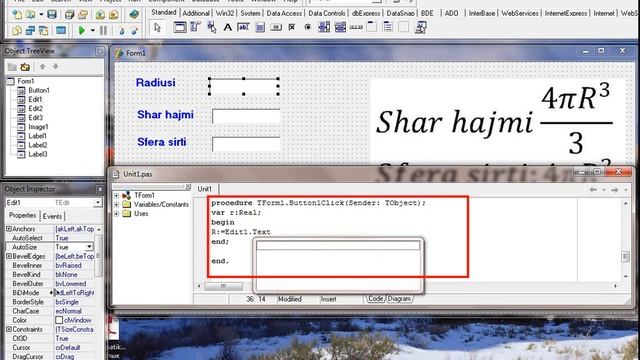Viewport: 640px width, 360px height.
Task: Run the program with green arrow
Action: point(82,31)
